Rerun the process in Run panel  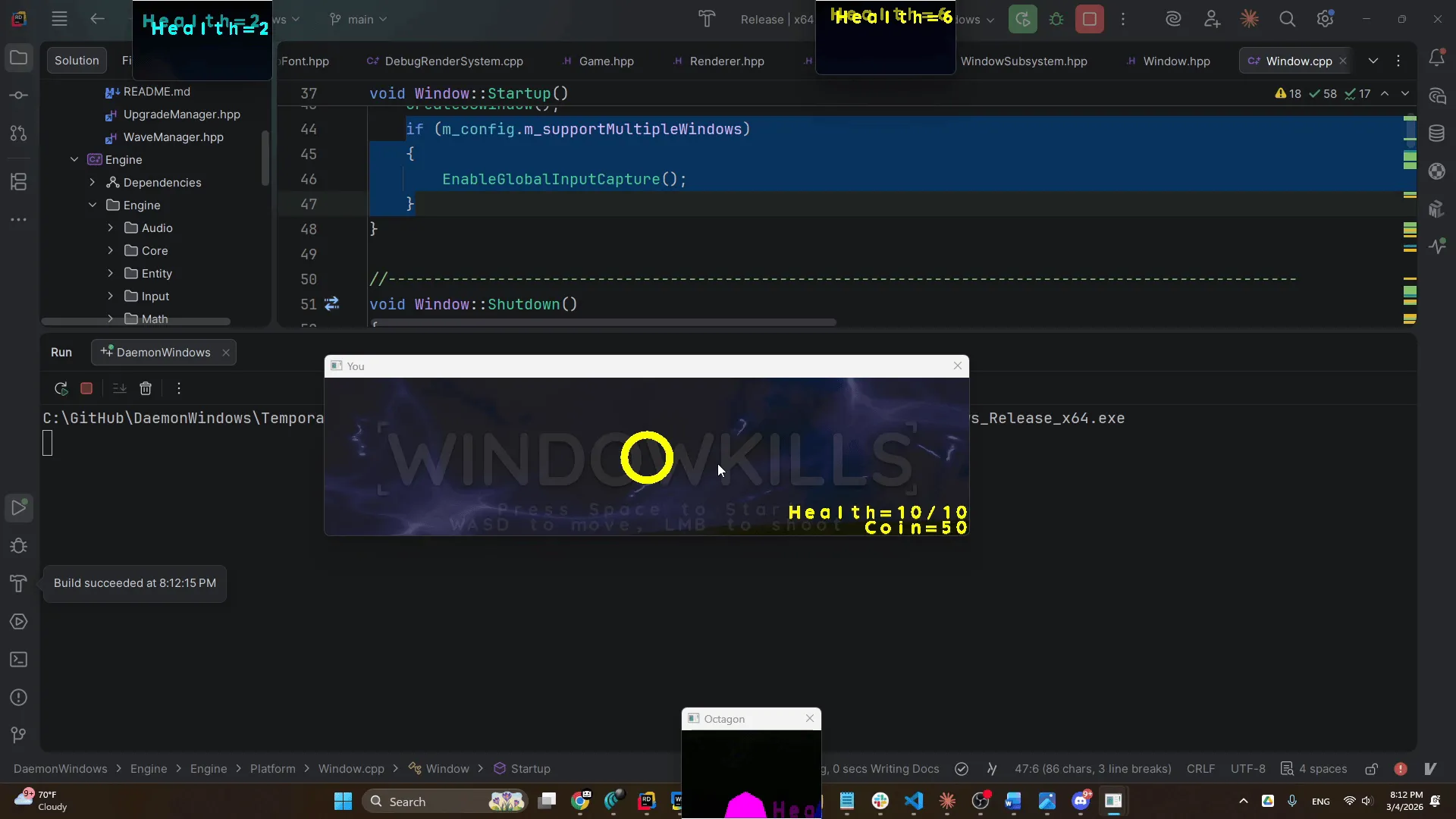[x=61, y=388]
